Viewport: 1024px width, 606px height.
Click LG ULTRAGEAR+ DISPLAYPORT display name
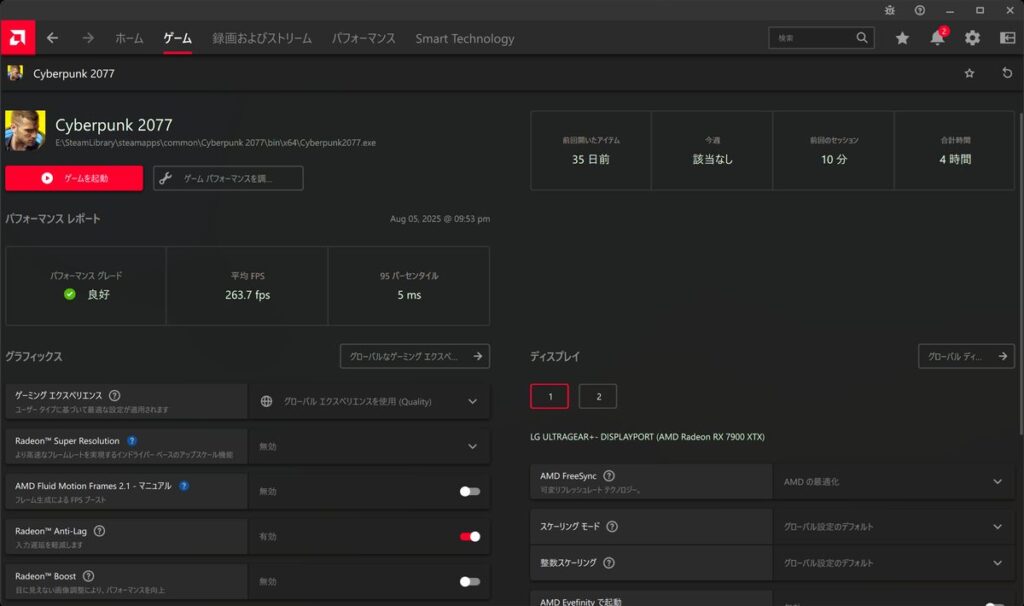647,437
